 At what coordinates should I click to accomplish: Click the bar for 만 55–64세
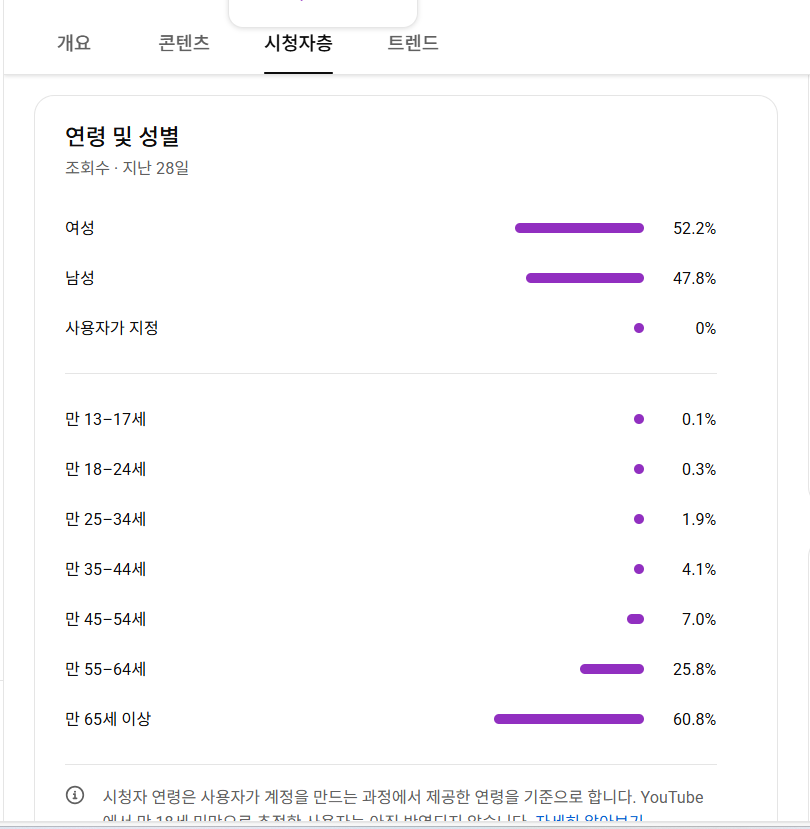point(611,669)
